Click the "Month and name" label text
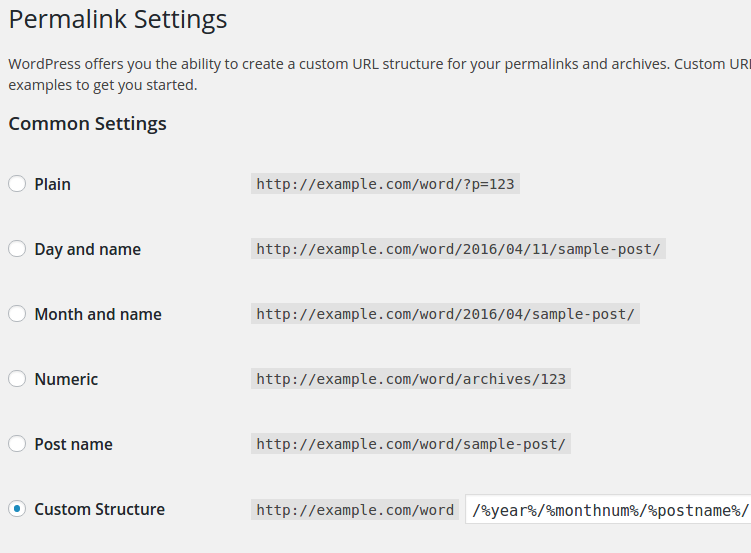 coord(97,314)
